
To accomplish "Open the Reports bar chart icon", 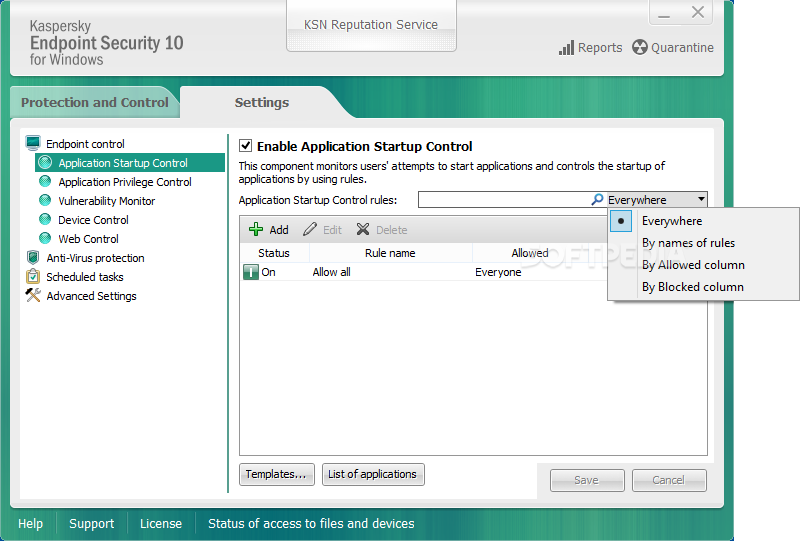I will click(x=566, y=48).
